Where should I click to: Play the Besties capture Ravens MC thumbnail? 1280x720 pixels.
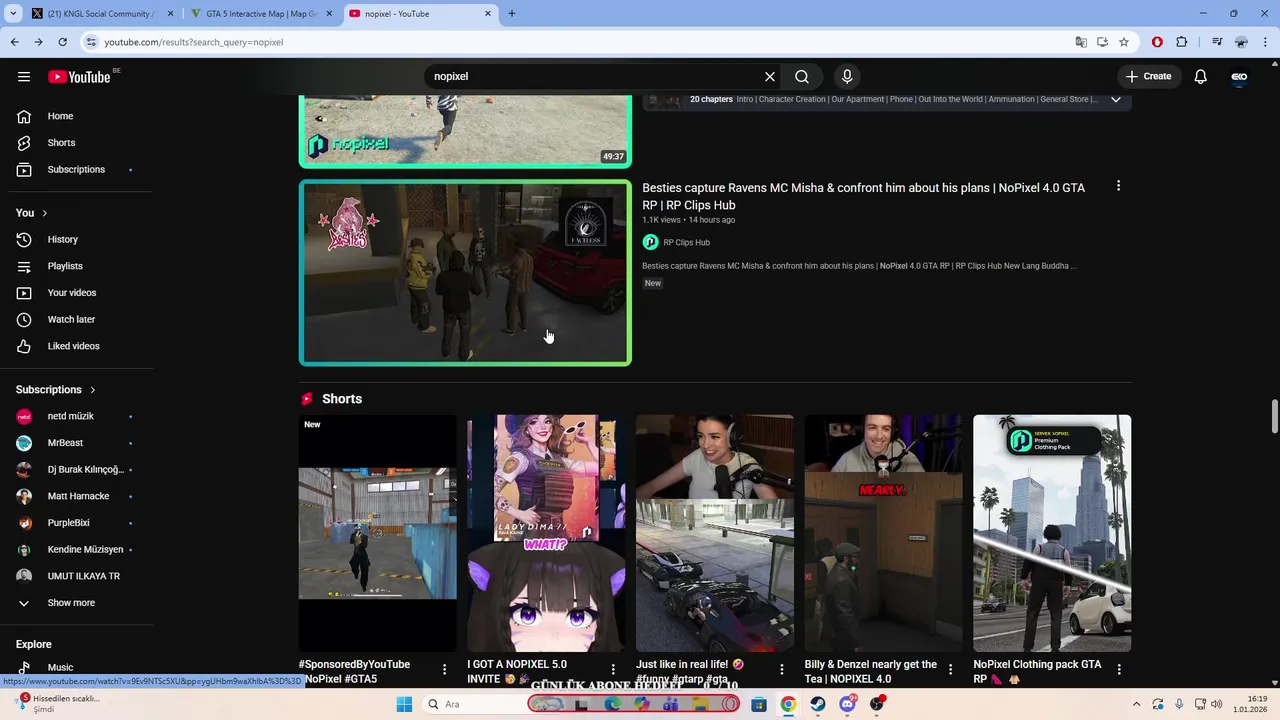(465, 273)
